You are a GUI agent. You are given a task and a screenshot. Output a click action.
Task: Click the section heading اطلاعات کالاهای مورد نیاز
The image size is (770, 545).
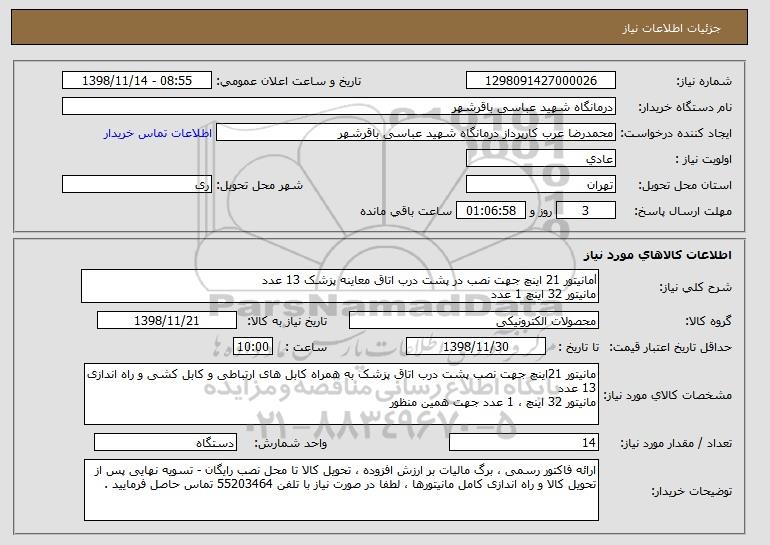pos(658,255)
